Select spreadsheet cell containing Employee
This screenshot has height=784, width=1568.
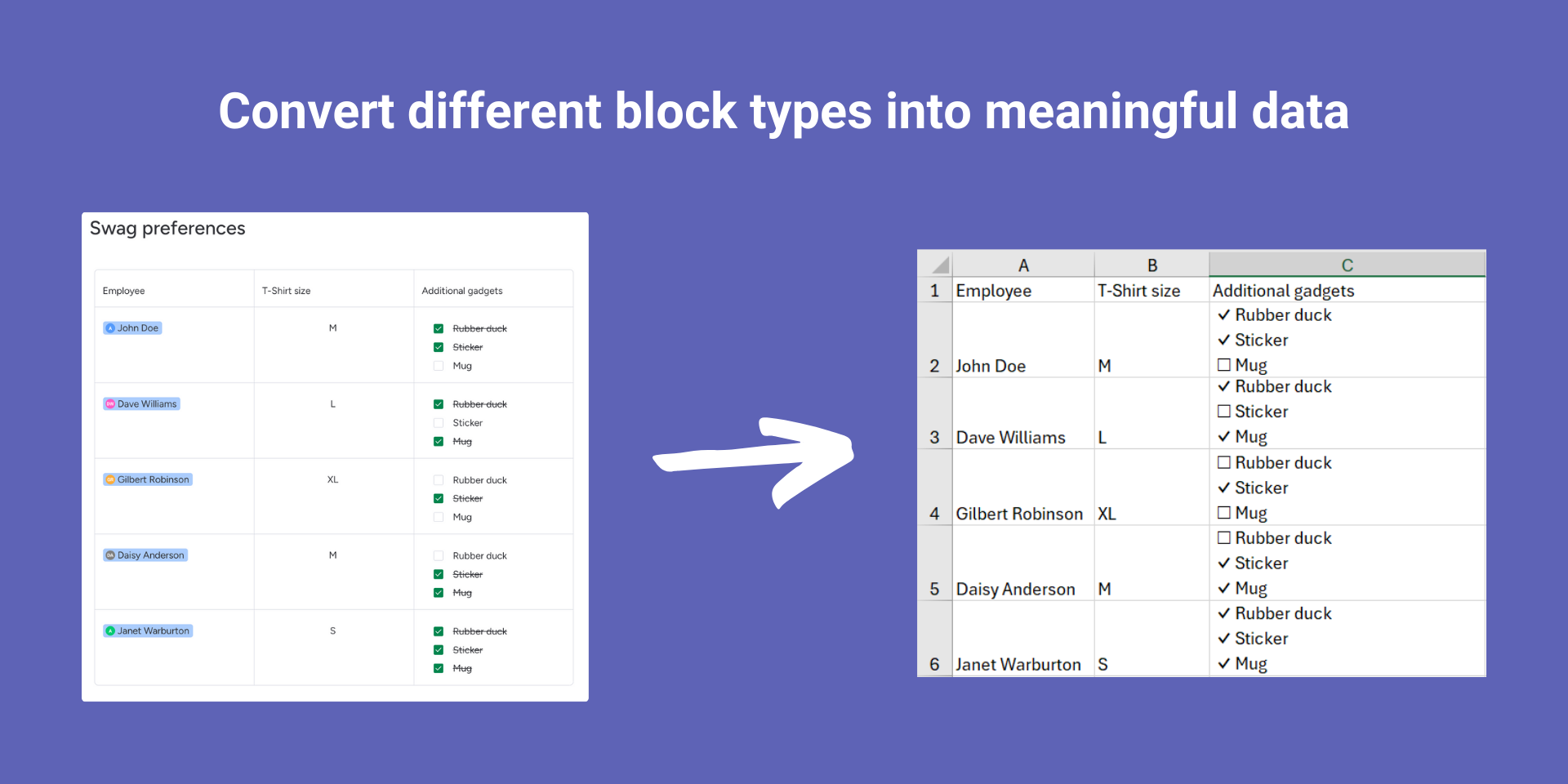point(1023,290)
